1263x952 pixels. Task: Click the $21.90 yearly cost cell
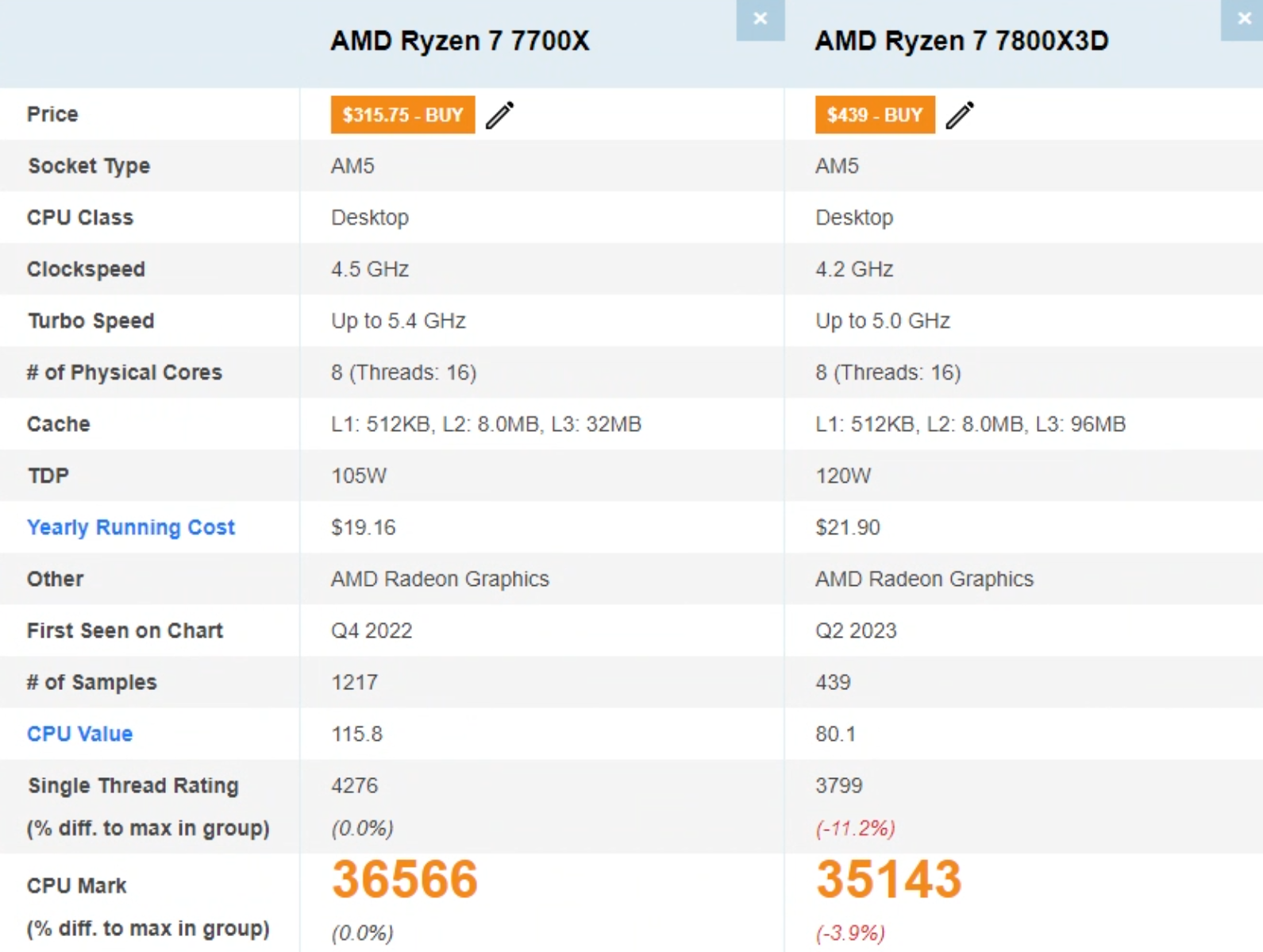coord(847,527)
